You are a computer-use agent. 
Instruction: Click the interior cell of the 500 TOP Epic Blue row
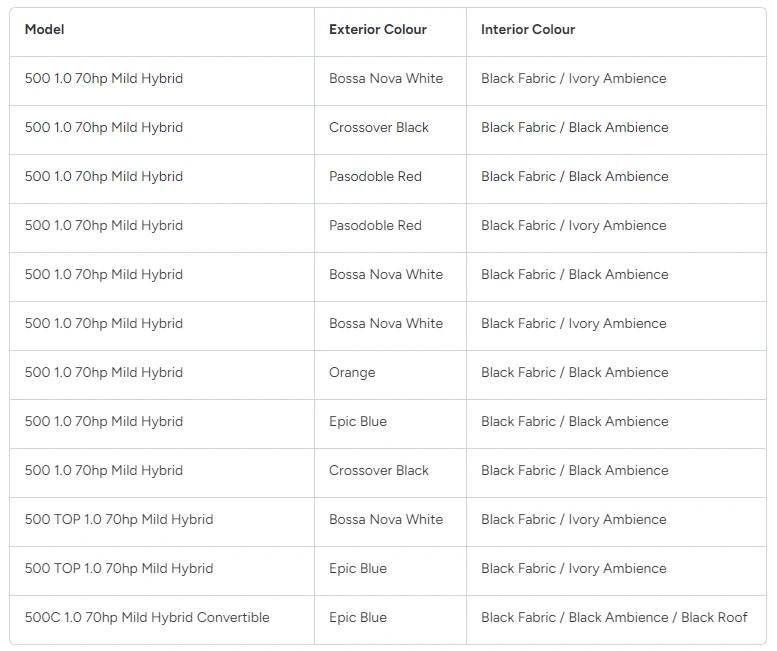(573, 569)
